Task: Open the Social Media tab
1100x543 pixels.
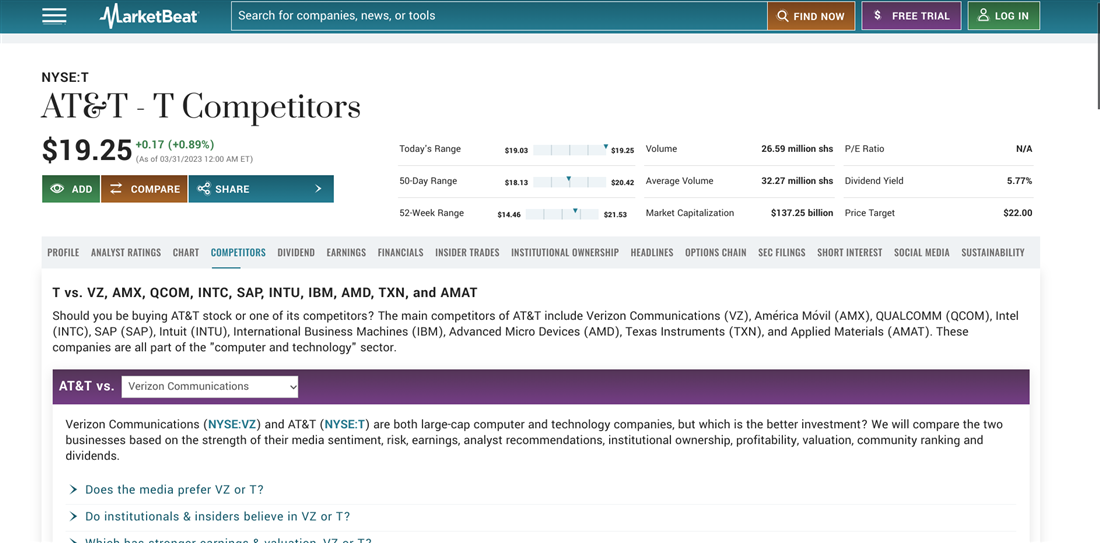Action: 922,253
